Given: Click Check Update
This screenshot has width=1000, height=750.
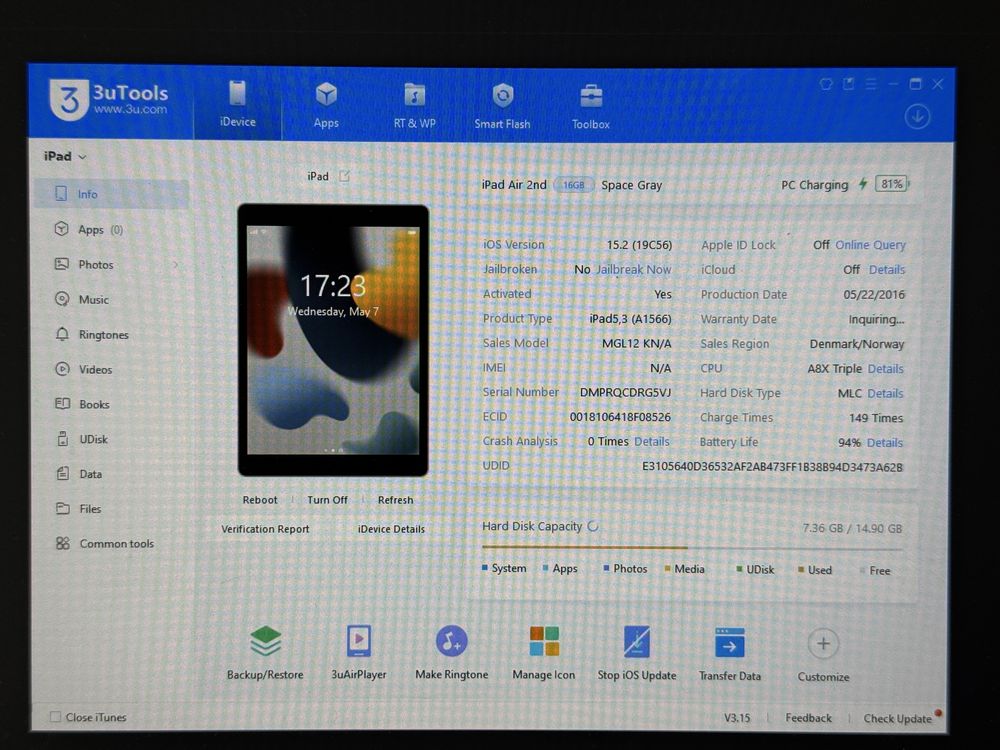Looking at the screenshot, I should point(897,719).
